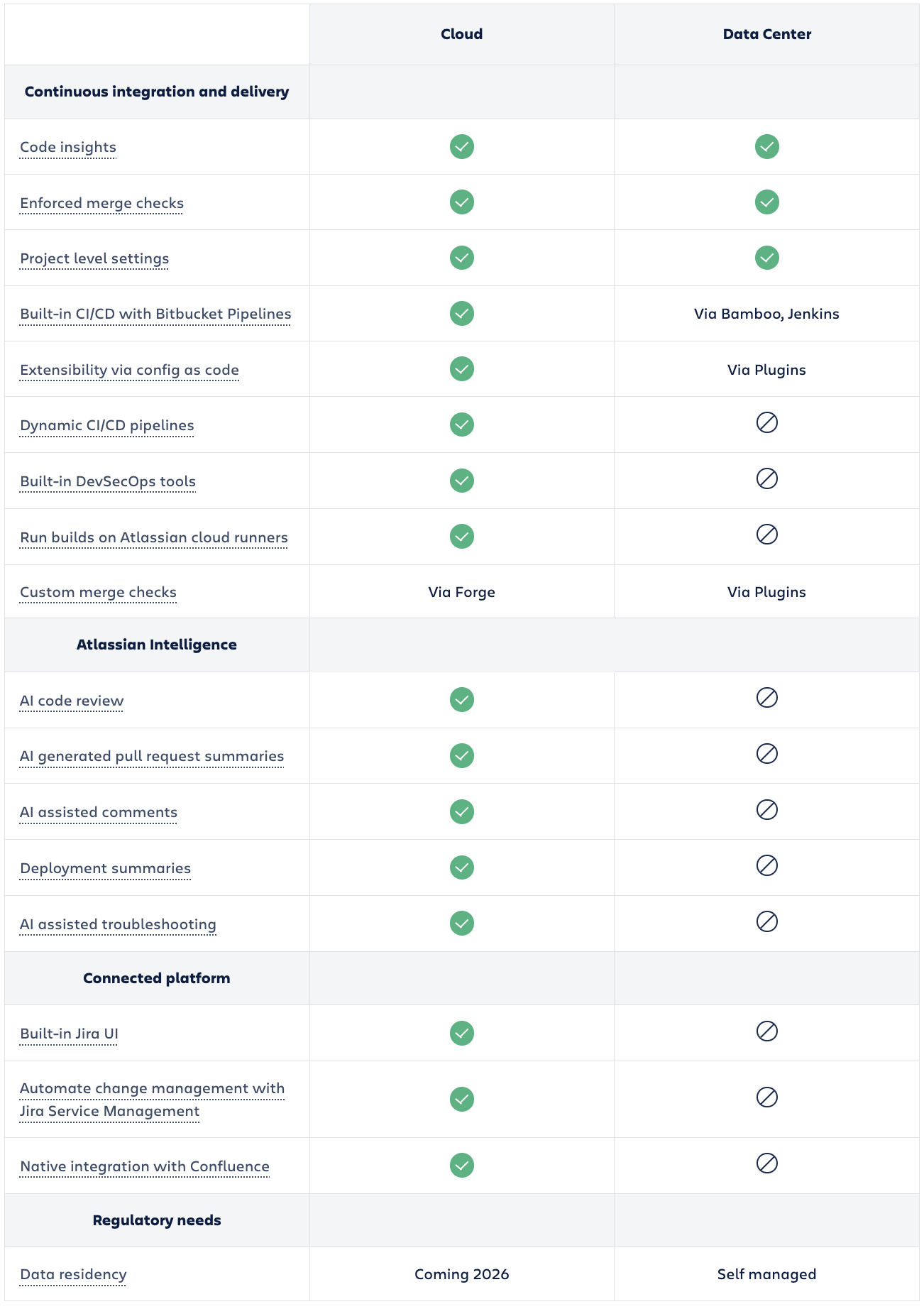924x1309 pixels.
Task: Click Cloud checkmark for AI code review
Action: coord(461,700)
